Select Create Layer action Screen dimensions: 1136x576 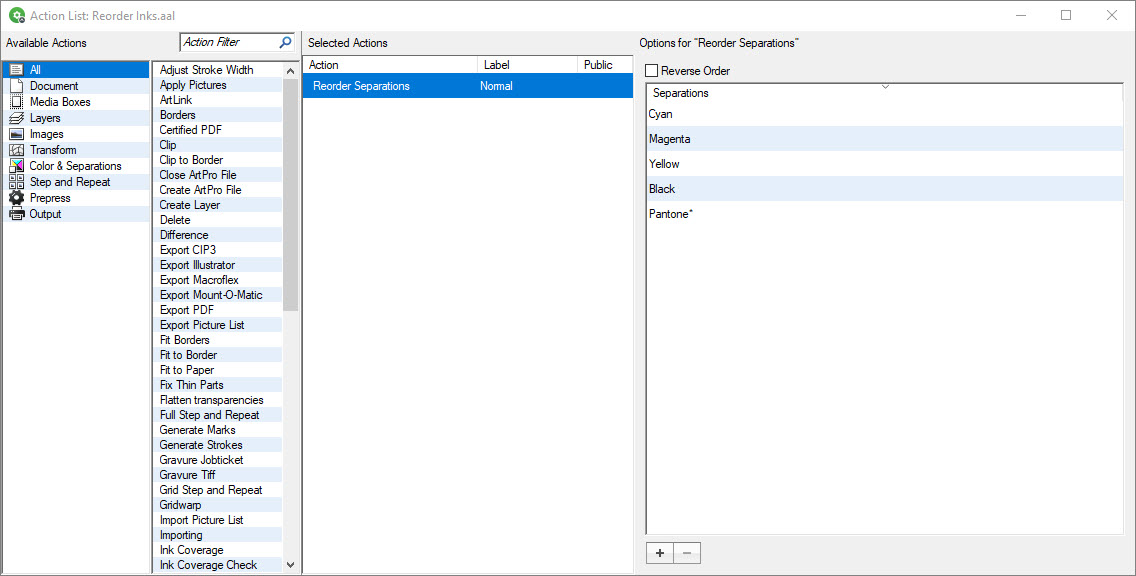click(217, 205)
